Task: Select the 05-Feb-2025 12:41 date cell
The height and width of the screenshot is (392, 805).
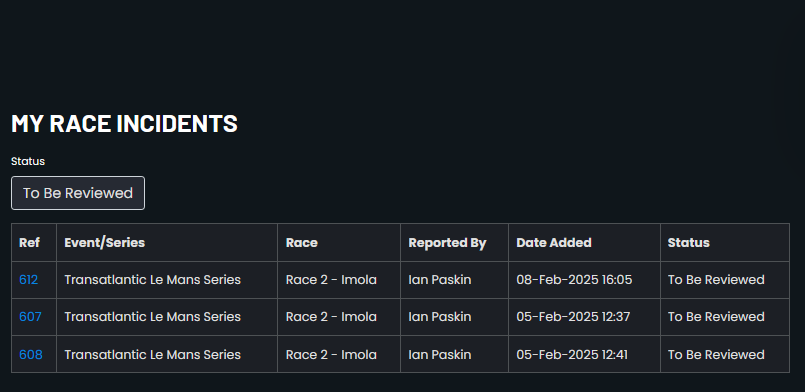Action: pos(572,355)
